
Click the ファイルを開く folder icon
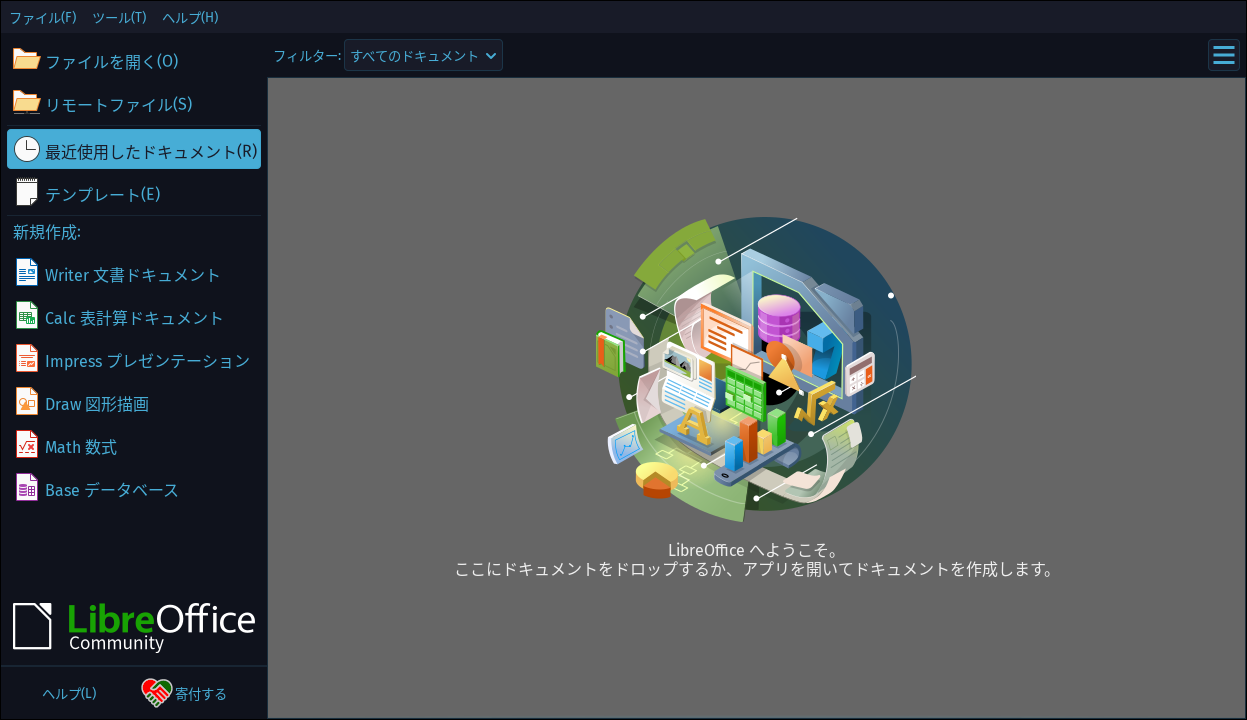tap(26, 60)
